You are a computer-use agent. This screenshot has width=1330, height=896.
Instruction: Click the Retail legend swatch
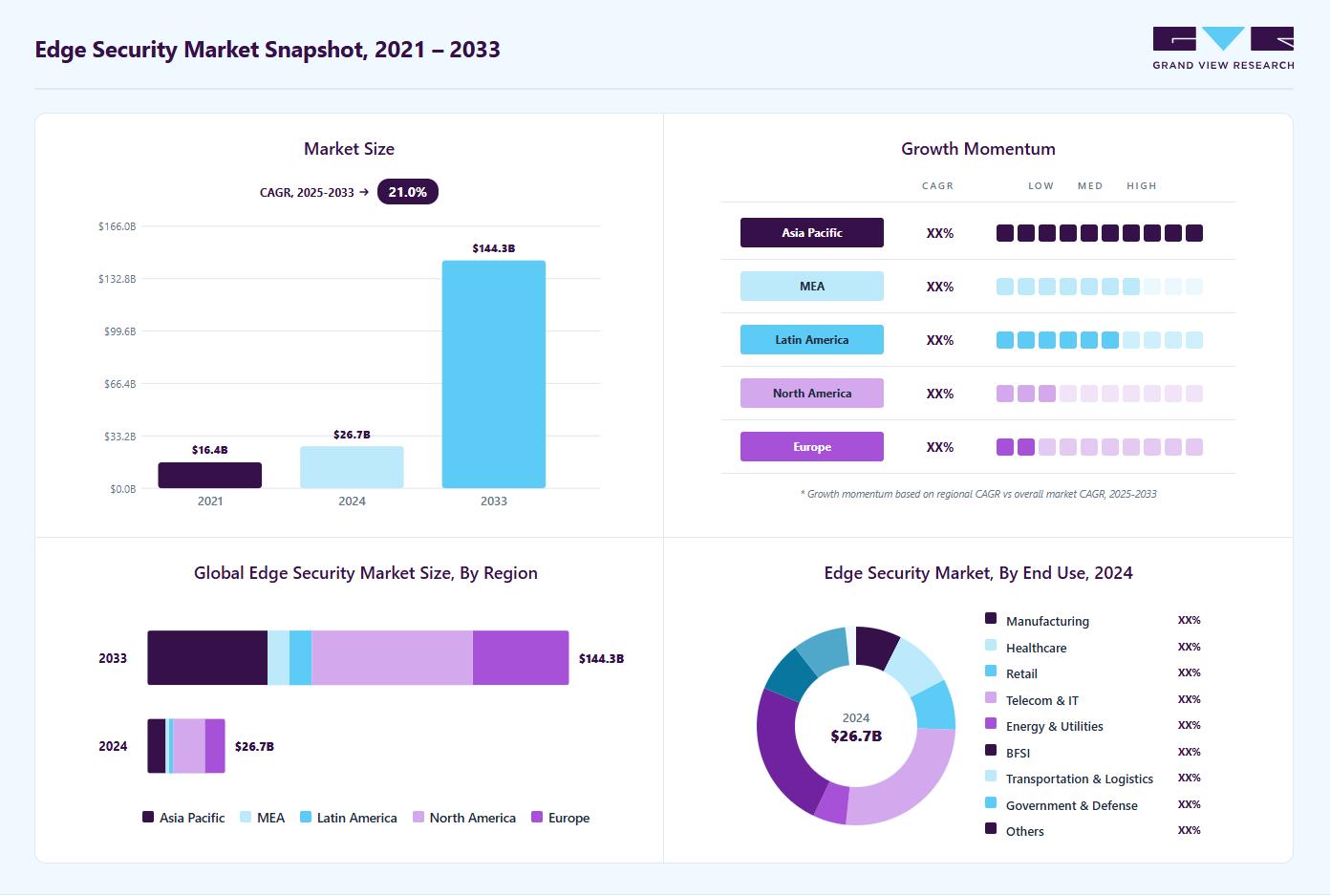(x=991, y=671)
